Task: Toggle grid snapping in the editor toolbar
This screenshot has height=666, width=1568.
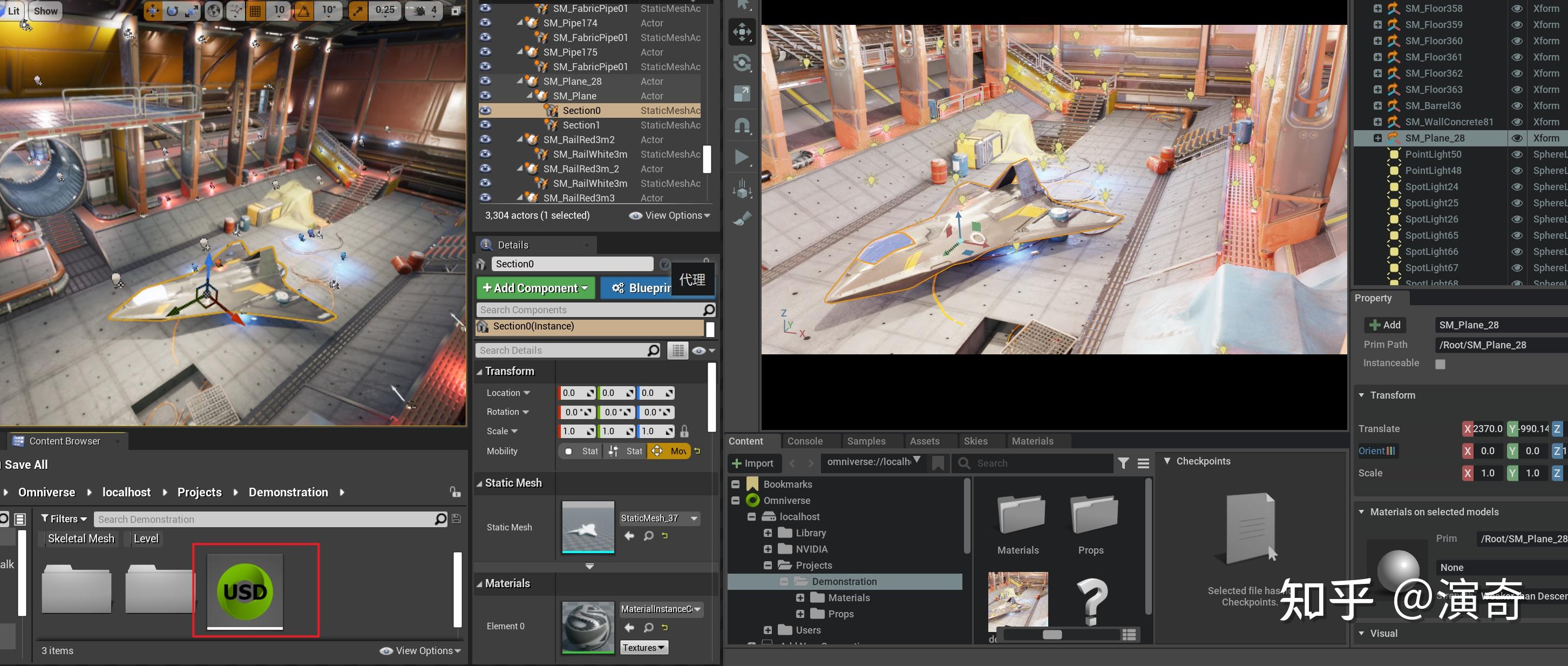Action: tap(256, 10)
